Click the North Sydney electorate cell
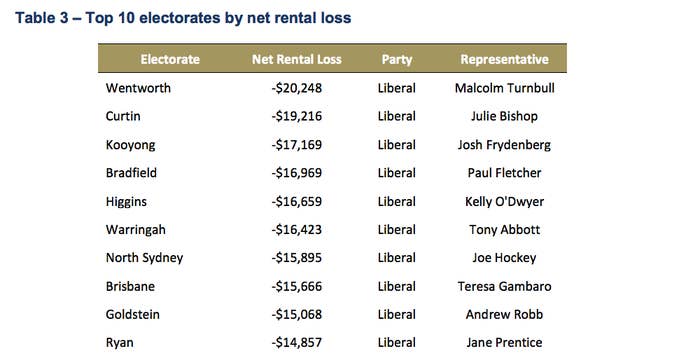This screenshot has width=700, height=363. (144, 258)
